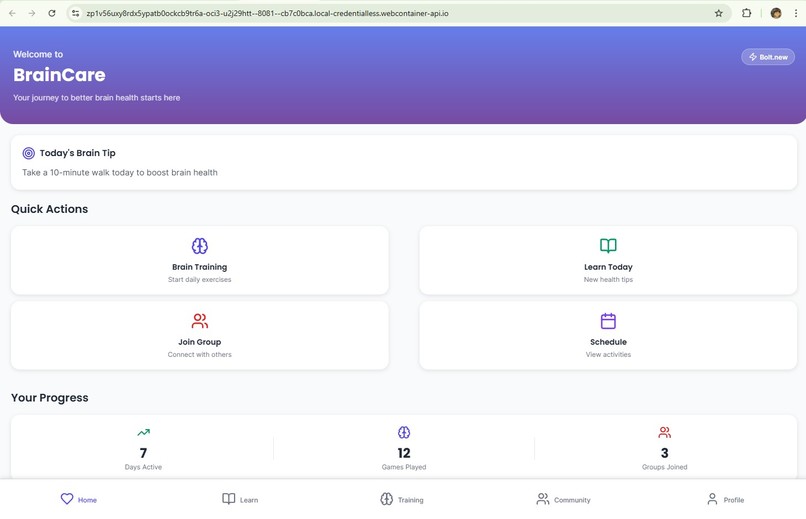Click the trending arrow icon above Days Active
This screenshot has height=519, width=806.
(x=143, y=433)
